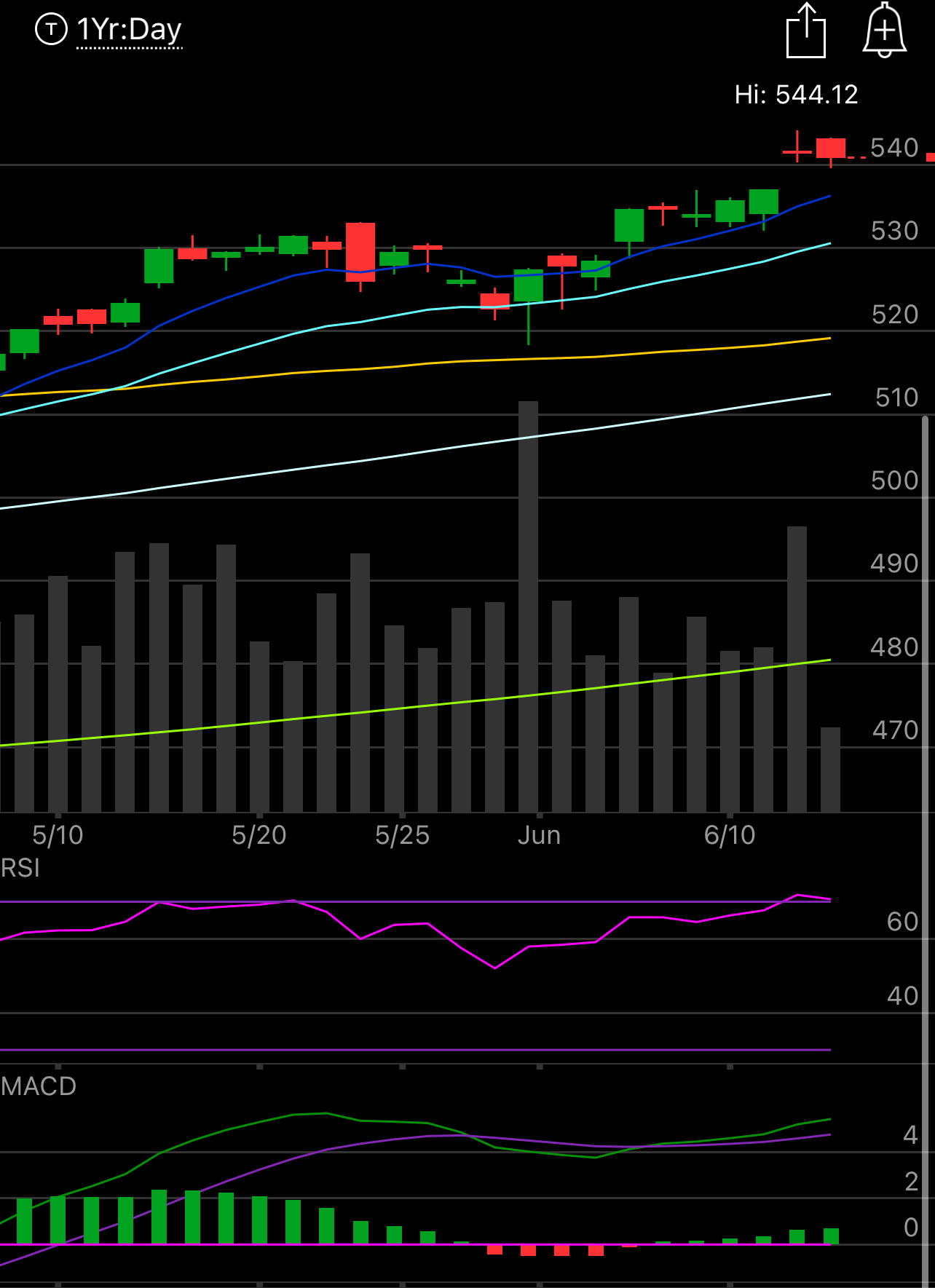
Task: Tap the RSI 60 level label
Action: (x=903, y=922)
